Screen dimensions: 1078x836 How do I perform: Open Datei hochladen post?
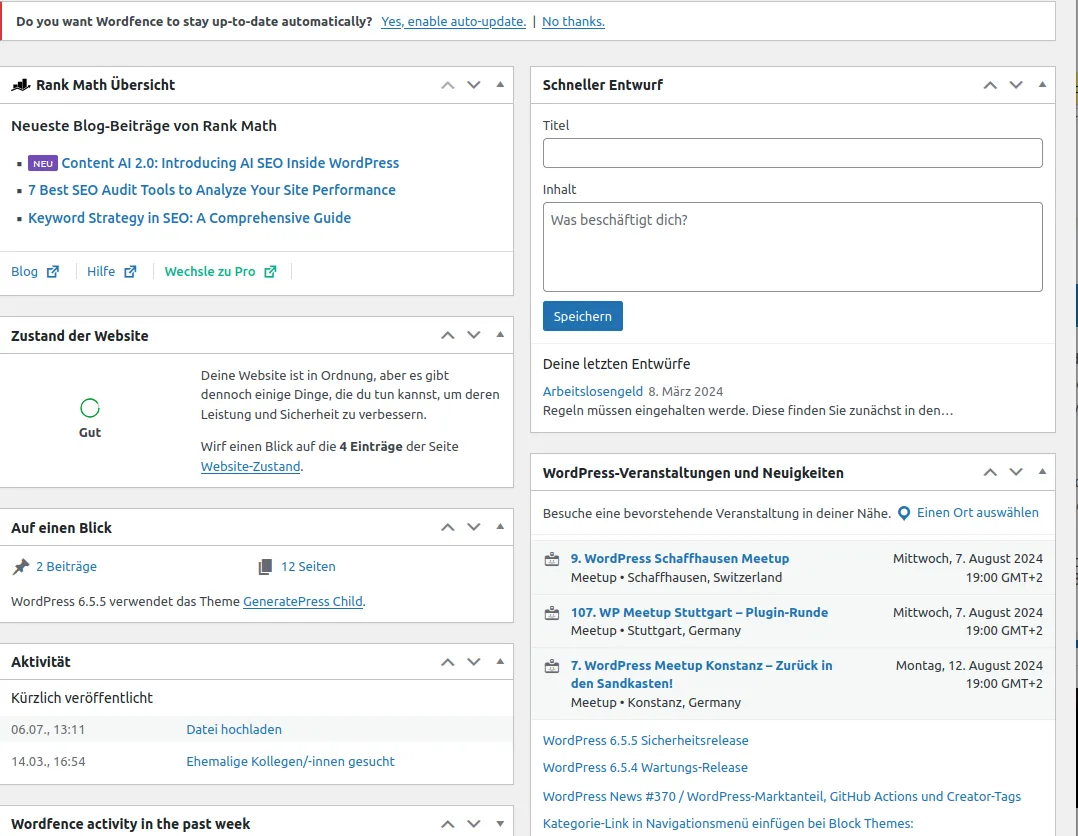point(234,729)
